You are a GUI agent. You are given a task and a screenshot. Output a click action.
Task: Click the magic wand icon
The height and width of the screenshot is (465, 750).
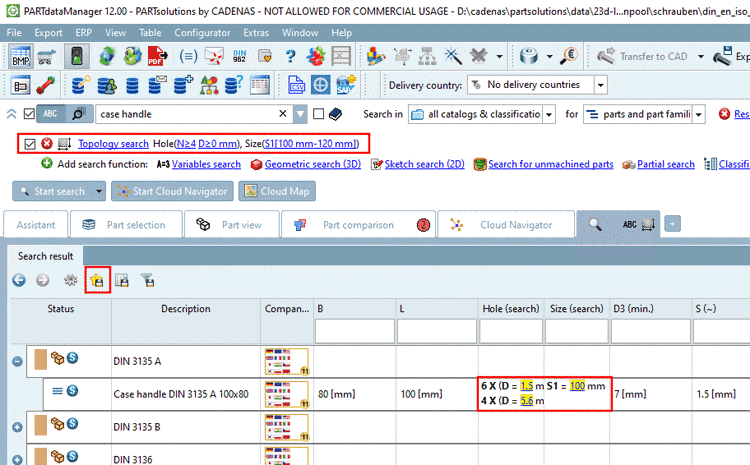[x=452, y=56]
